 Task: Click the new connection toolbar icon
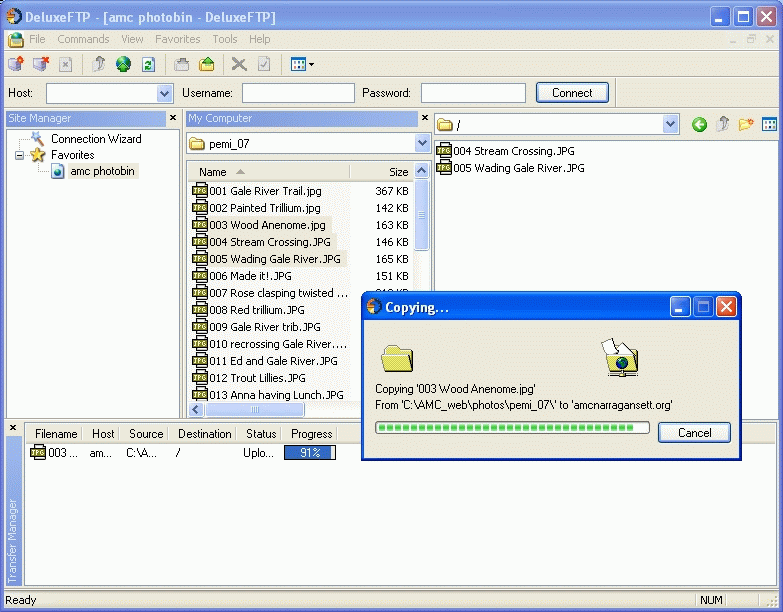click(x=16, y=65)
